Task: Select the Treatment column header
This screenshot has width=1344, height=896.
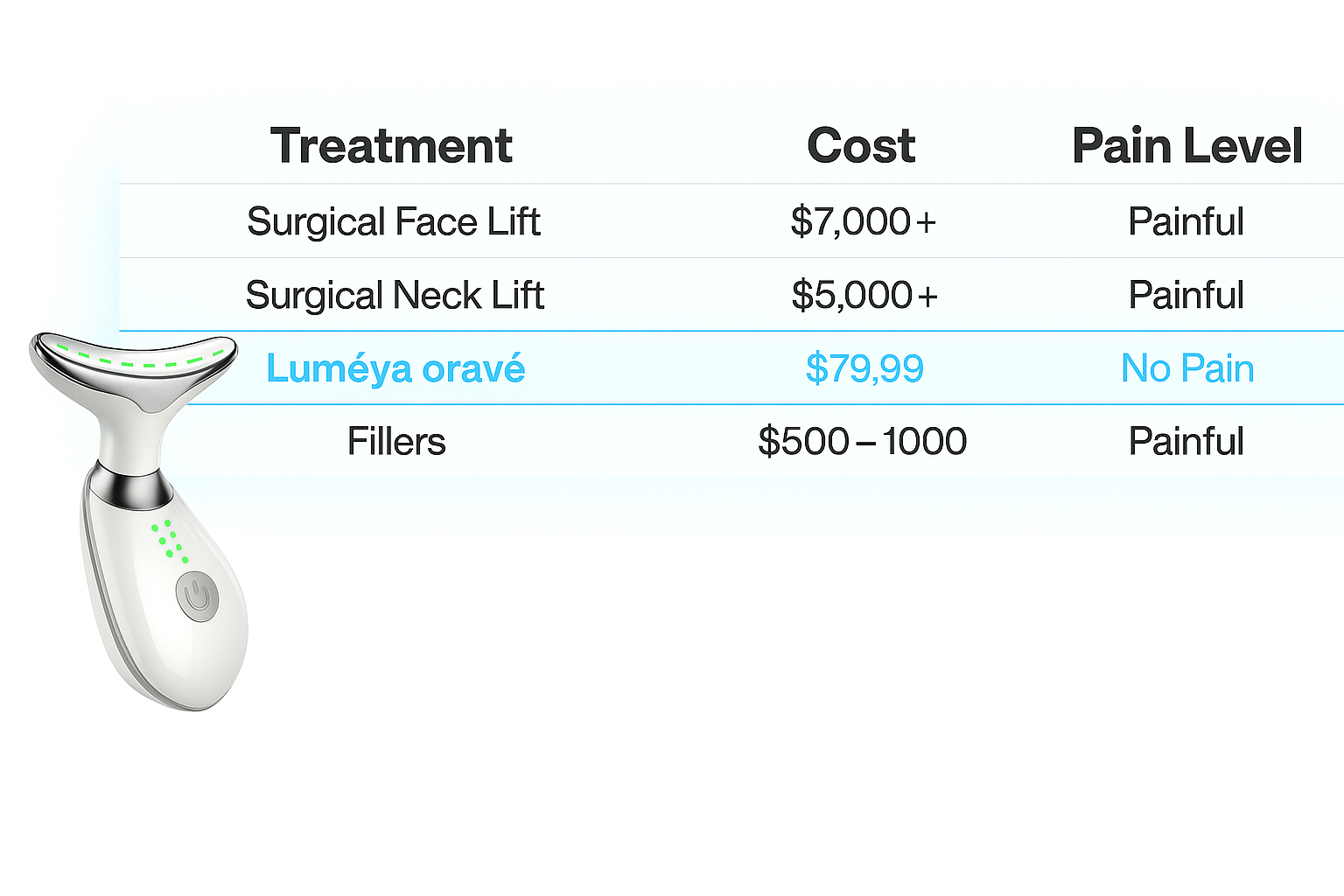Action: click(x=391, y=145)
